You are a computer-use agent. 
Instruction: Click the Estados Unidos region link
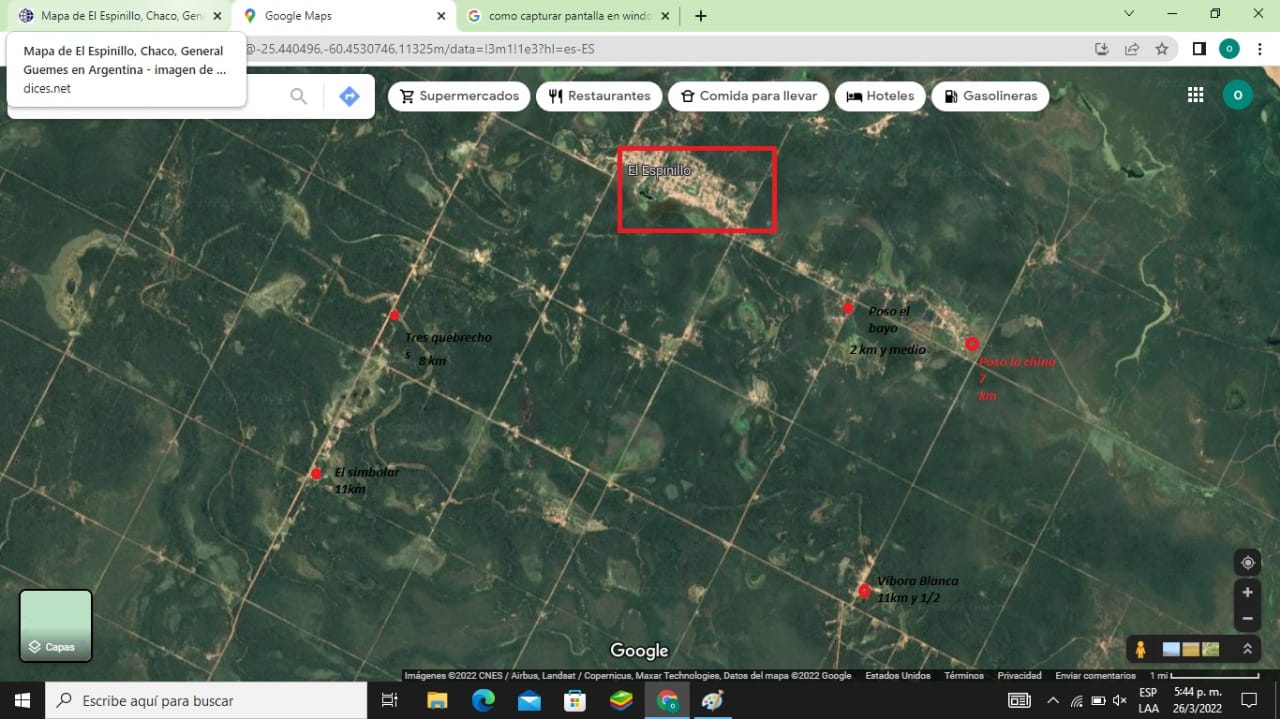pos(897,676)
